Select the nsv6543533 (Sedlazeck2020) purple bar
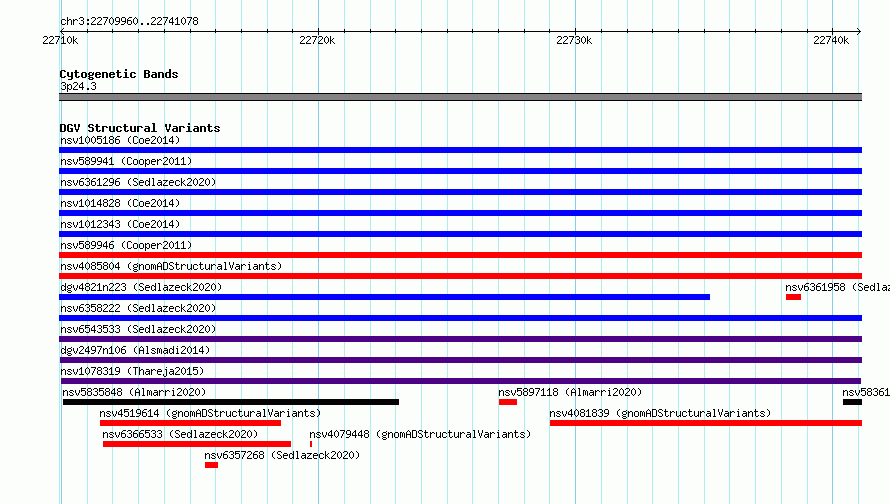Screen dimensions: 890x504 [460, 339]
